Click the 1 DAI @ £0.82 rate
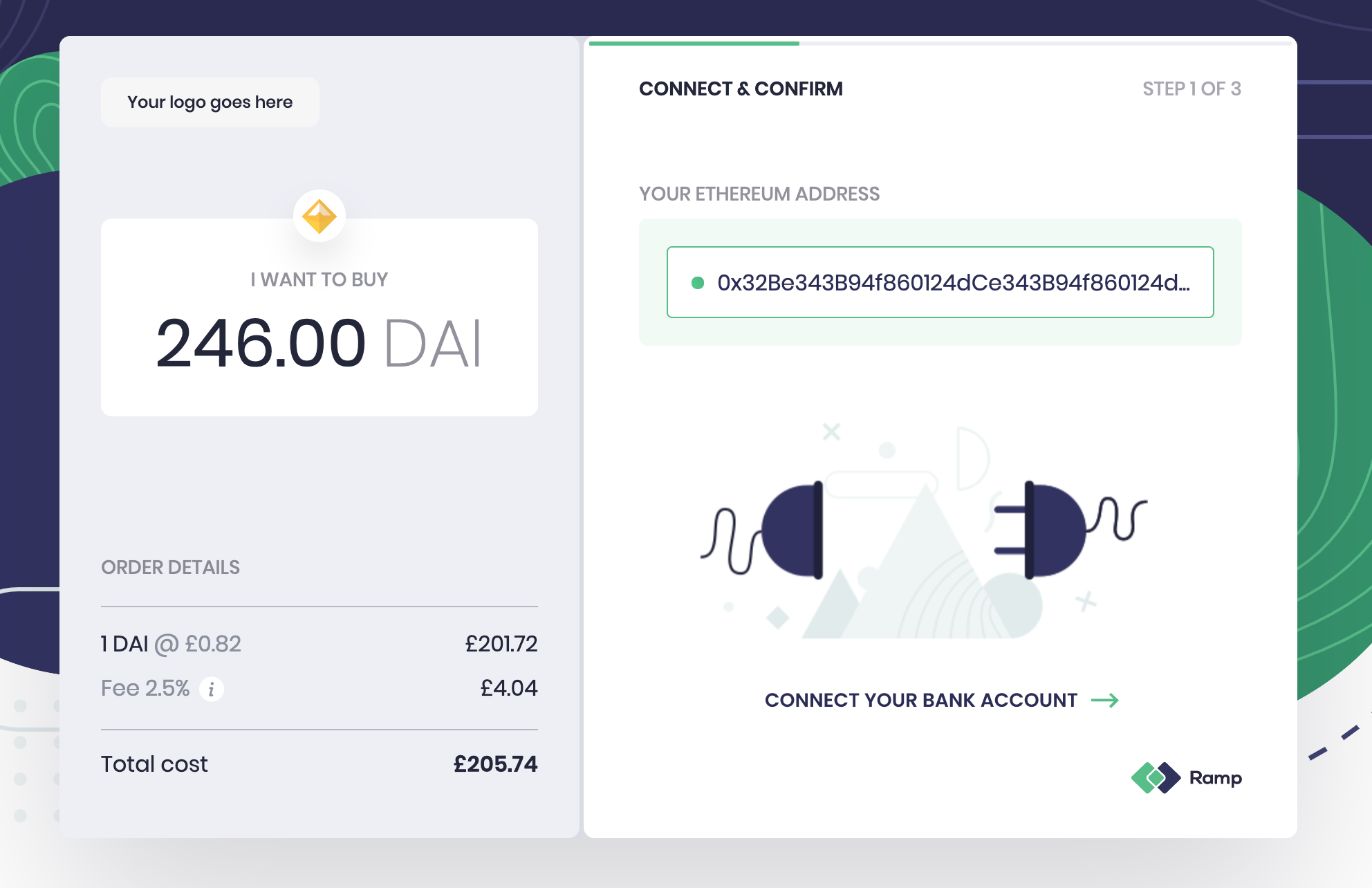Viewport: 1372px width, 888px height. tap(171, 644)
